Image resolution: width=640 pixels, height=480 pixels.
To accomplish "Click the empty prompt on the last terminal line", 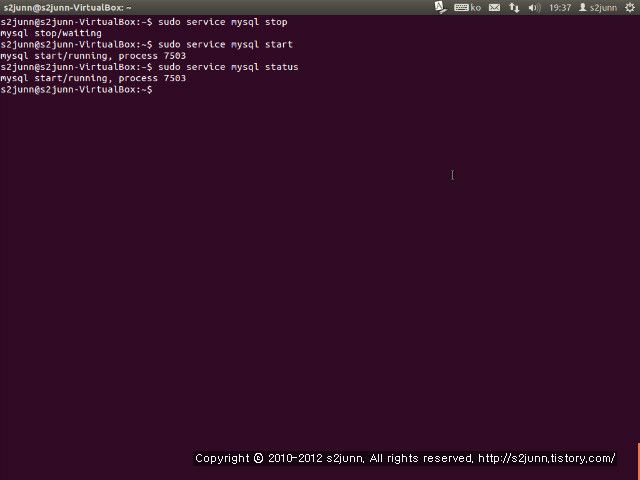I will [x=76, y=89].
